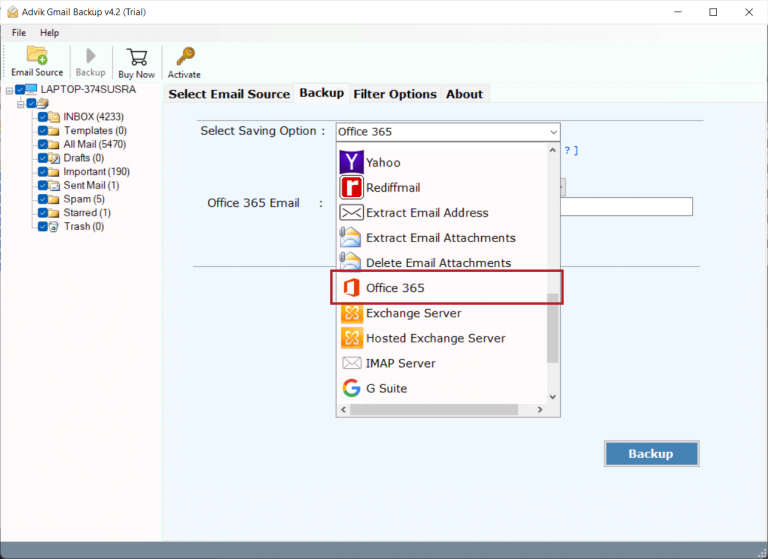Image resolution: width=768 pixels, height=559 pixels.
Task: Uncheck the Starred (1) checkbox
Action: point(43,213)
